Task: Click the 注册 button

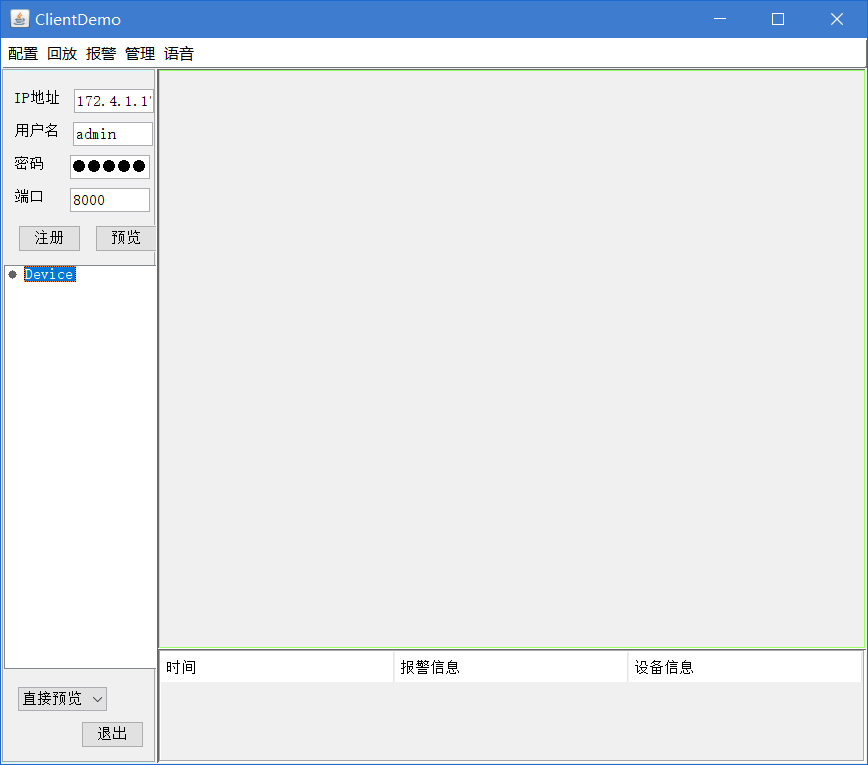Action: point(49,238)
